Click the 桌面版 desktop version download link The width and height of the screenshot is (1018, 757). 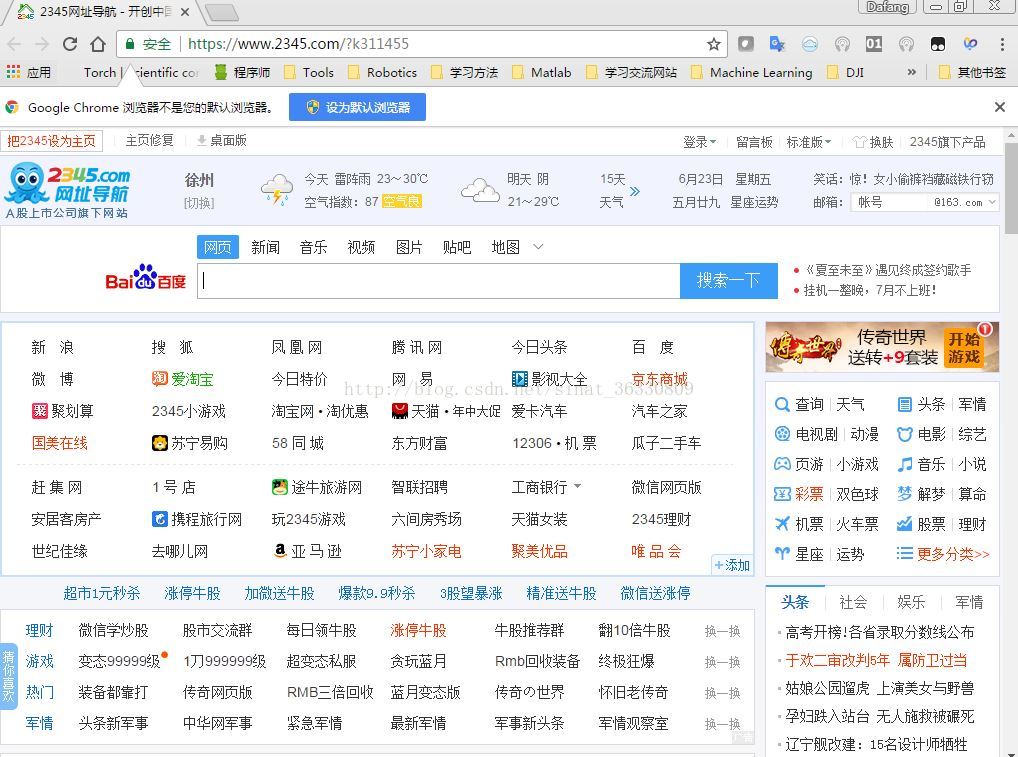click(221, 140)
